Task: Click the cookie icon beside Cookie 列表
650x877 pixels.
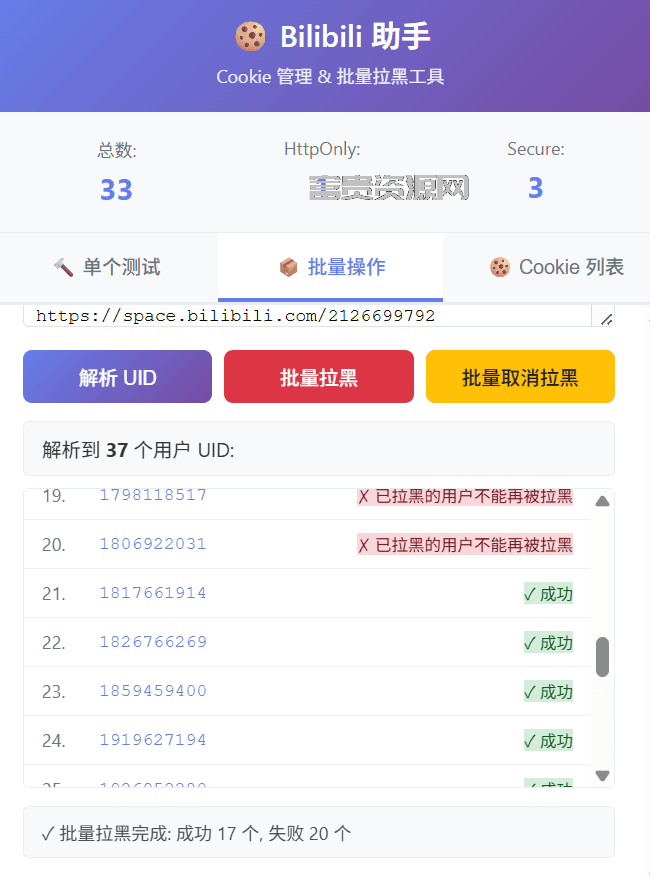Action: tap(500, 267)
